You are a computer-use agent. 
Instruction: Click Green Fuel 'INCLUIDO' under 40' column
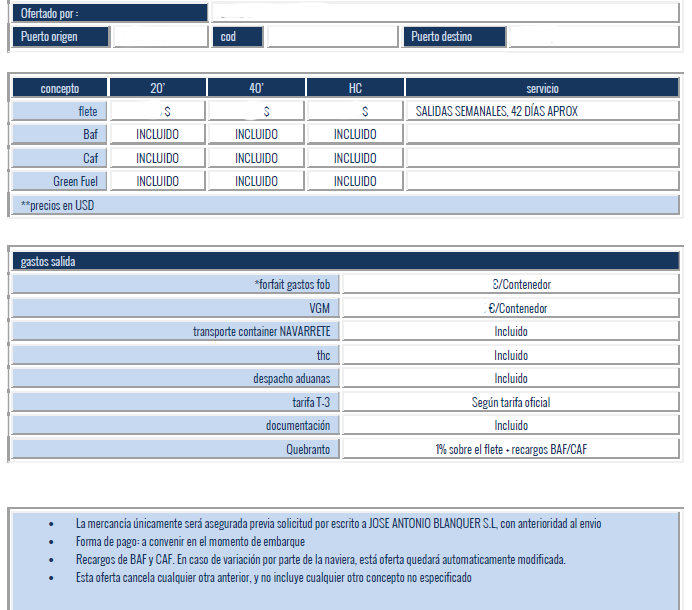coord(256,181)
